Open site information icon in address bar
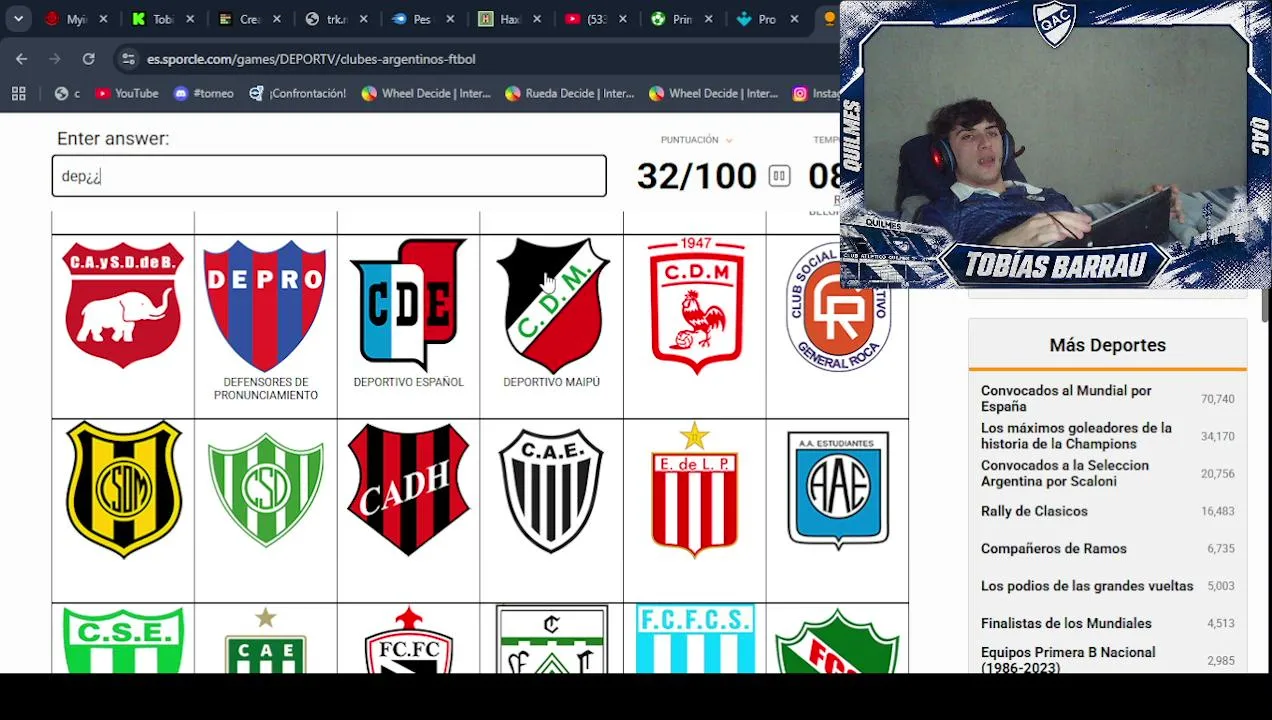The image size is (1272, 720). [128, 59]
